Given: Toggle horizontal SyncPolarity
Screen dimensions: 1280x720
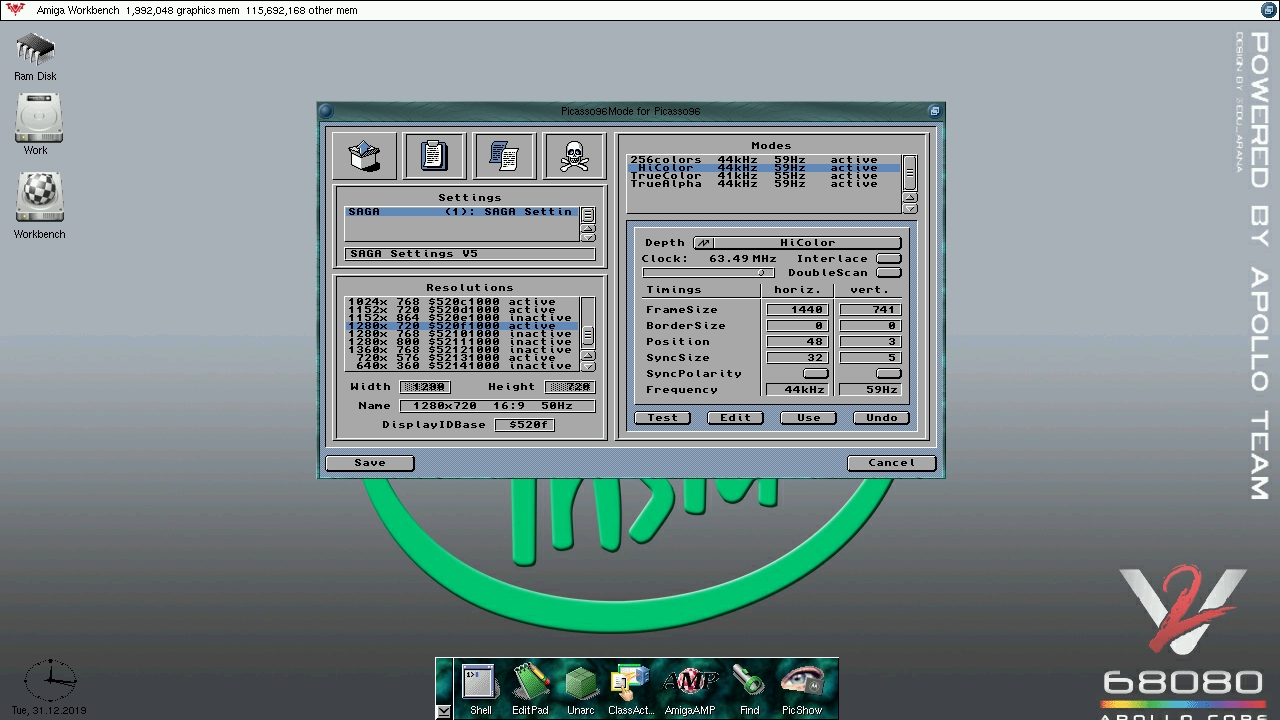Looking at the screenshot, I should coord(815,374).
